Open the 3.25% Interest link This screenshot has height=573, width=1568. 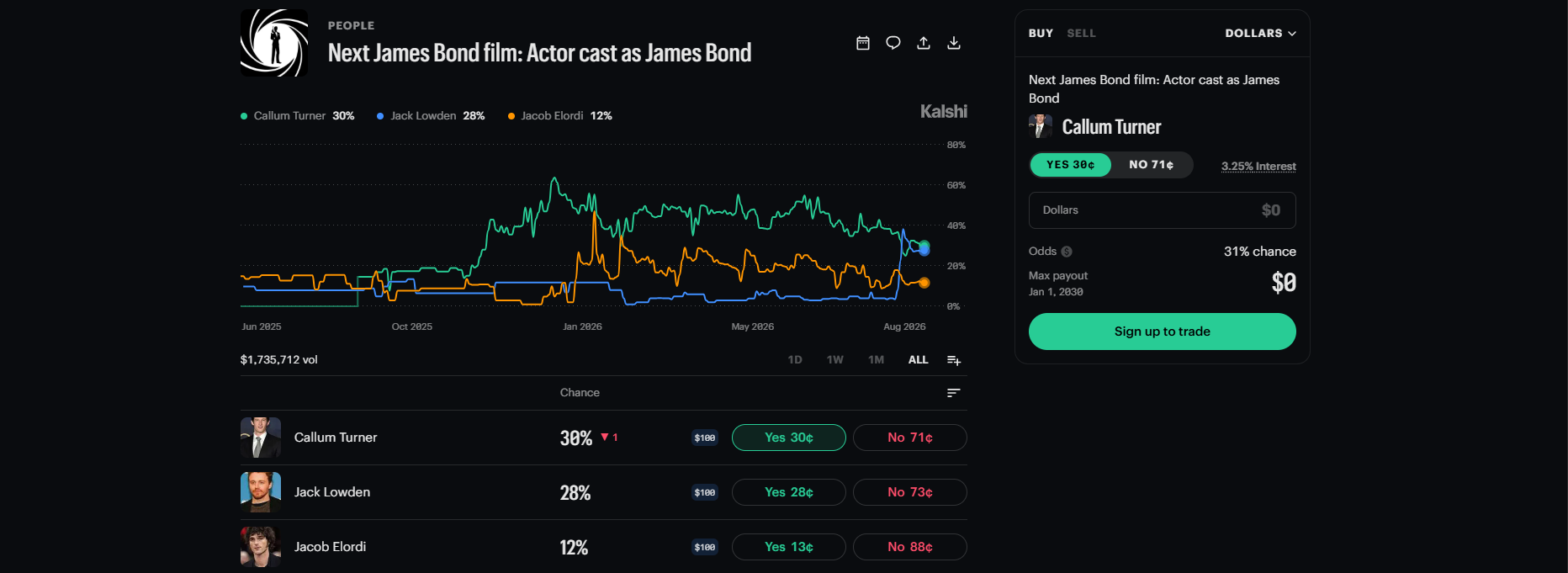click(1258, 166)
